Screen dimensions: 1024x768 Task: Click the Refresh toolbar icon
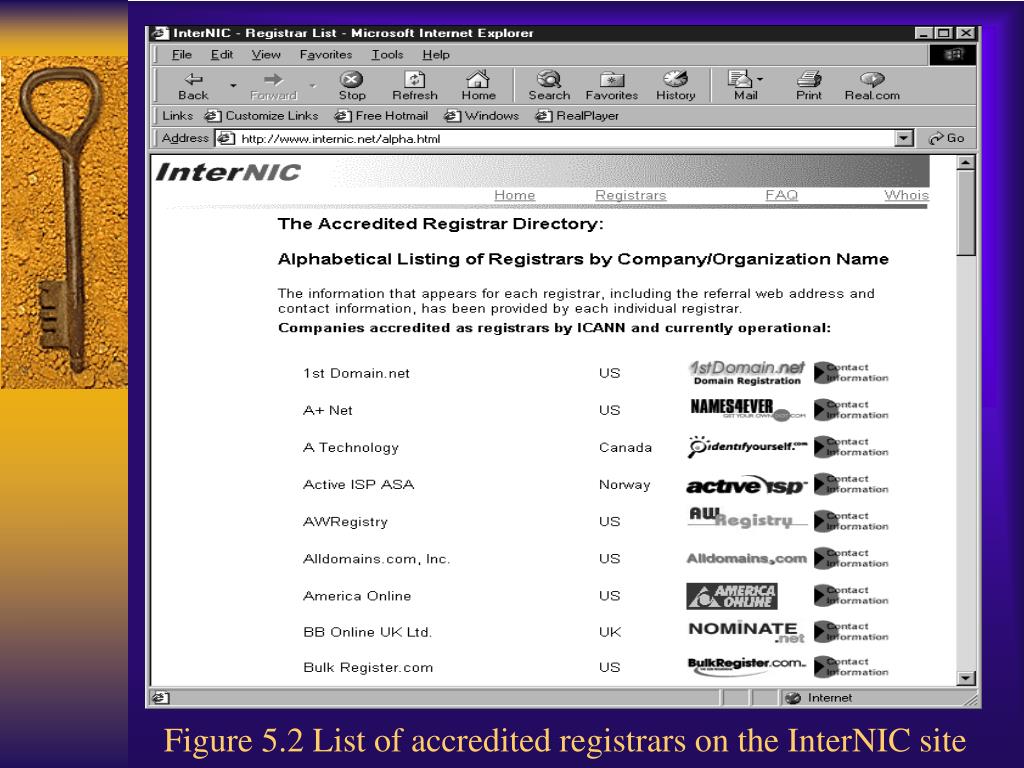(x=415, y=86)
